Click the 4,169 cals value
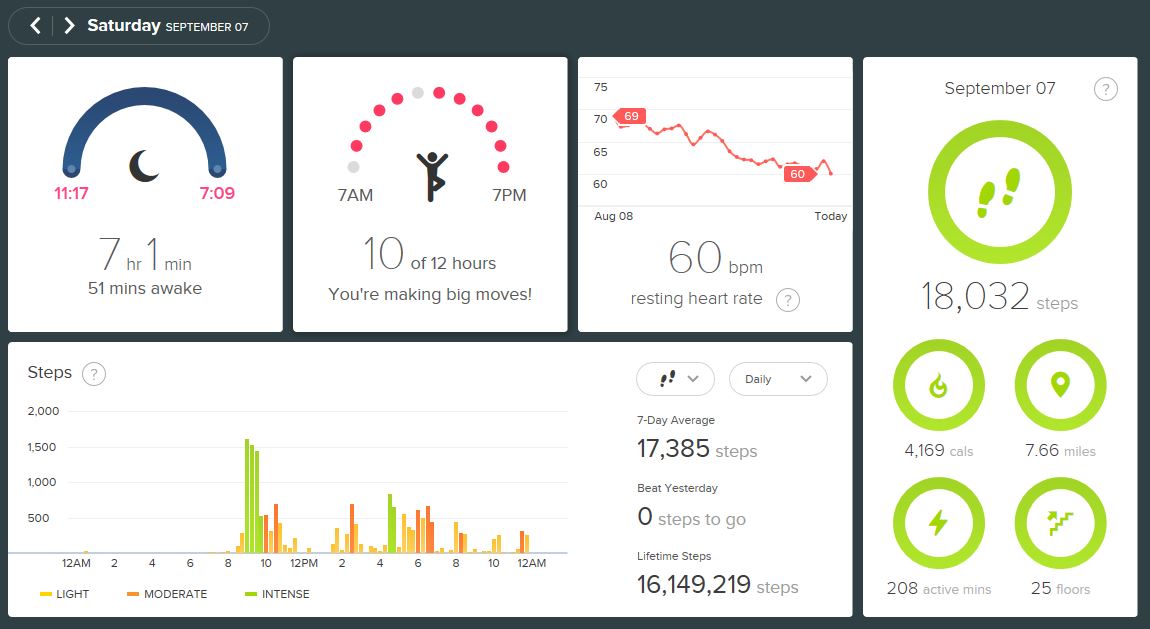The height and width of the screenshot is (629, 1150). pos(939,450)
